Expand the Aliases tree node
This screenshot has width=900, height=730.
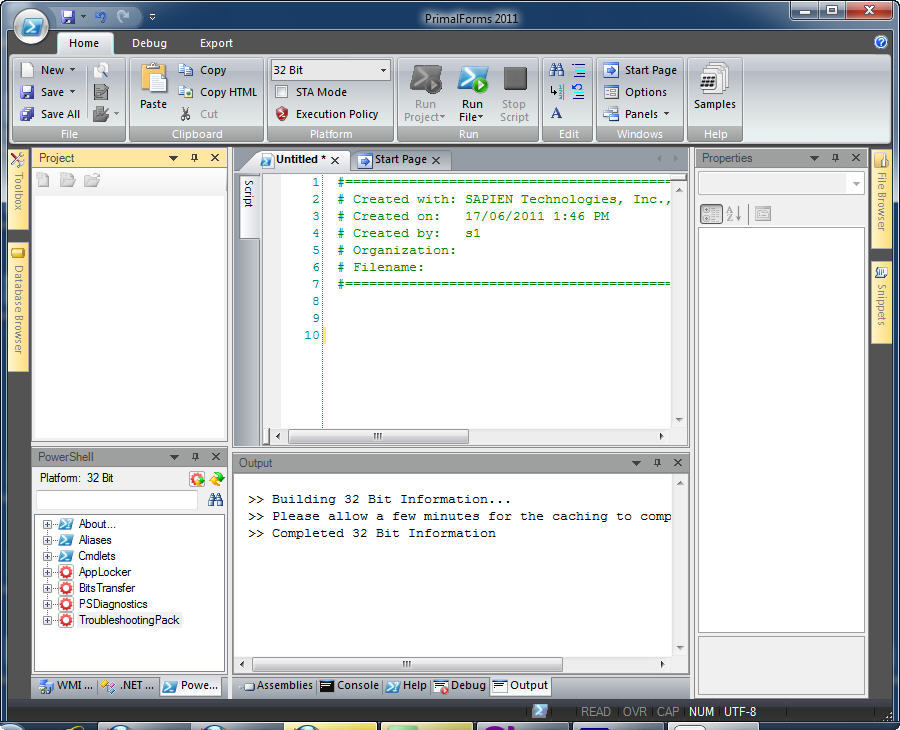[x=47, y=540]
